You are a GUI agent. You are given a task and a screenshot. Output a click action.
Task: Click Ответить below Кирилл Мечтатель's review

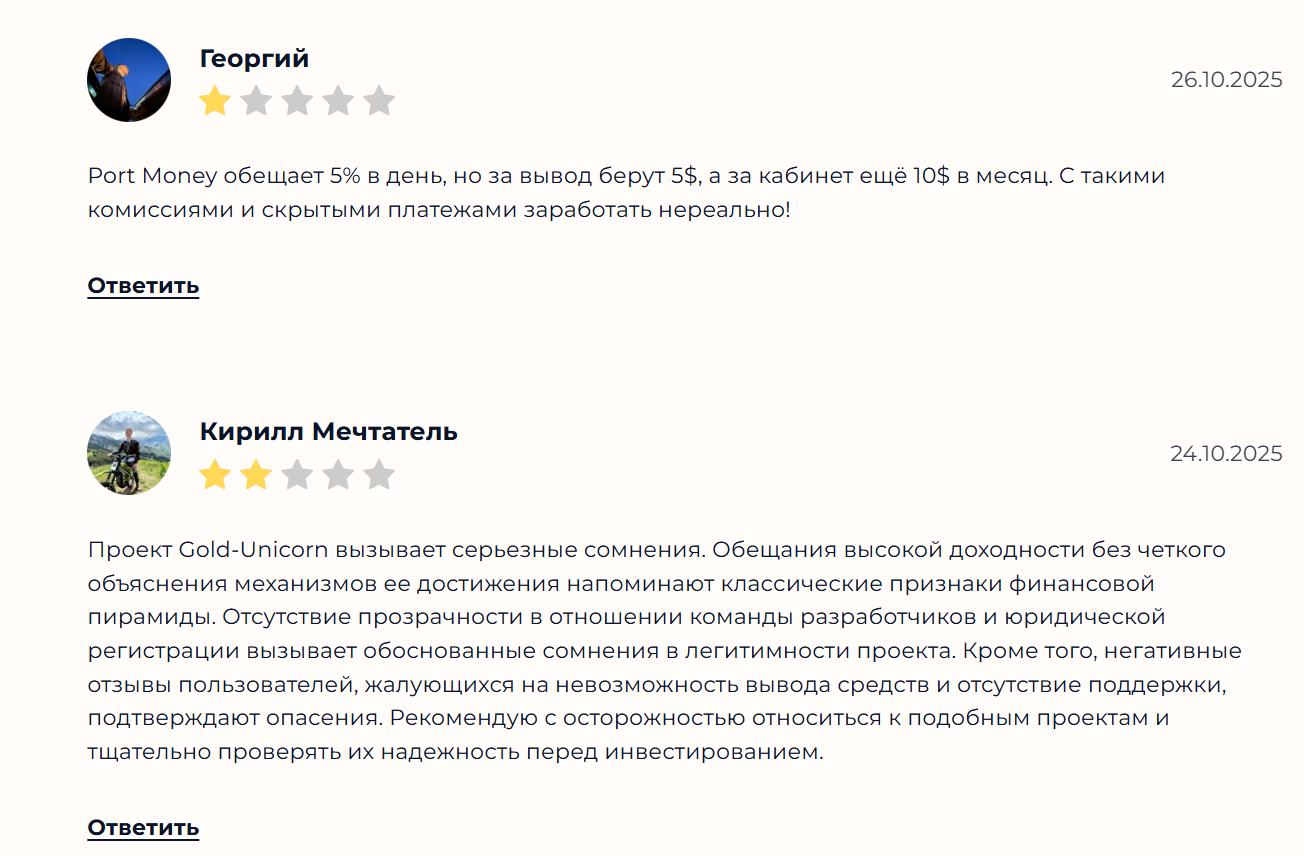coord(143,827)
